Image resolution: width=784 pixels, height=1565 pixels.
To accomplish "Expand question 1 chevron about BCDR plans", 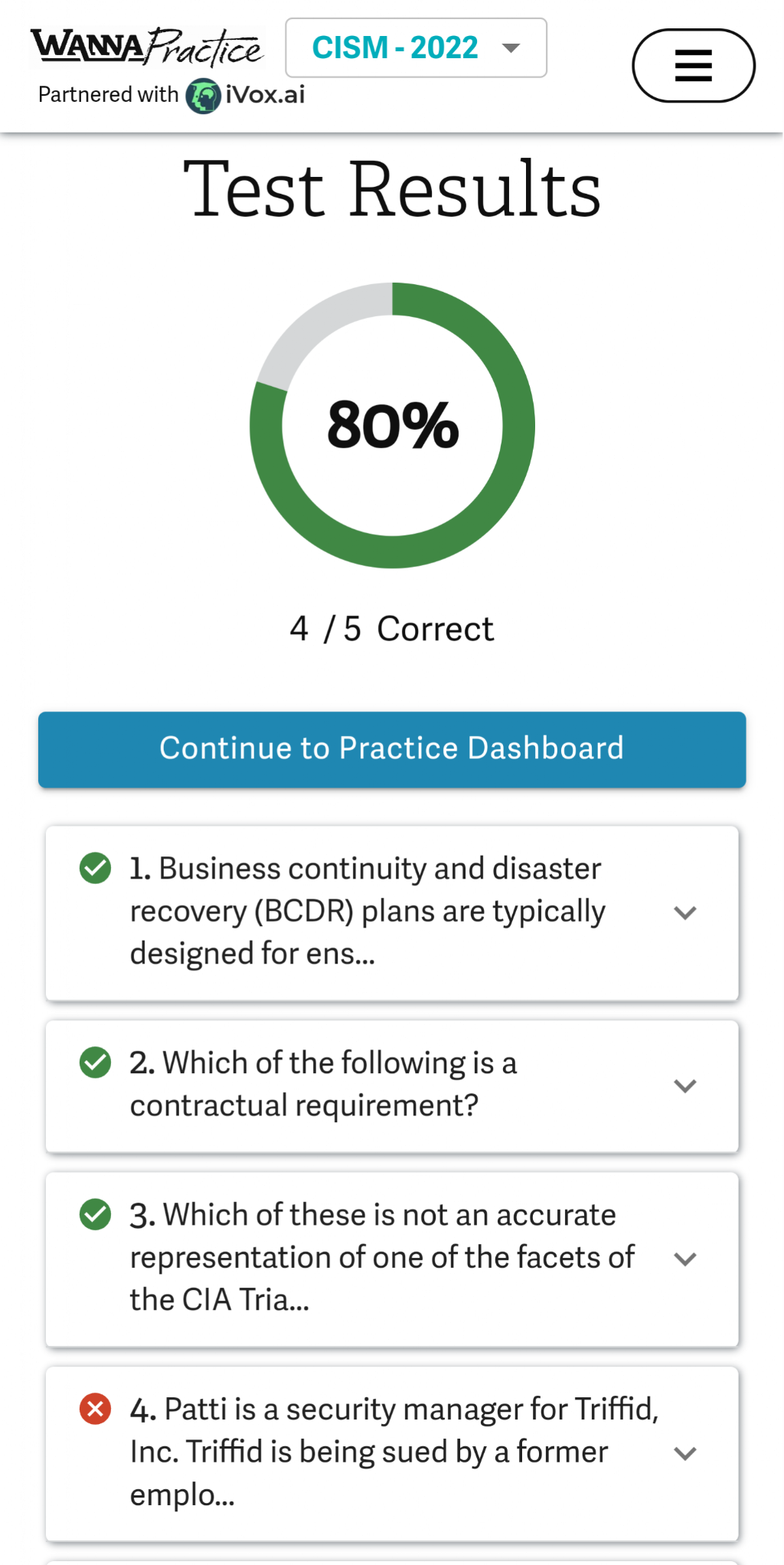I will coord(684,912).
